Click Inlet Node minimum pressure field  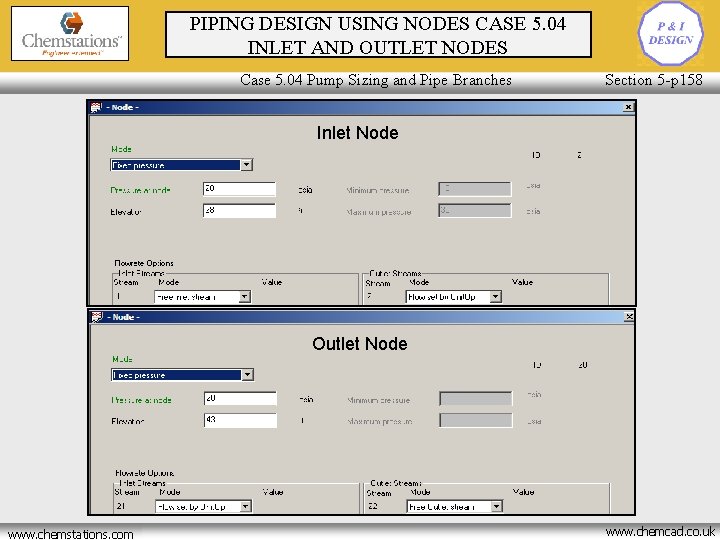(x=474, y=189)
